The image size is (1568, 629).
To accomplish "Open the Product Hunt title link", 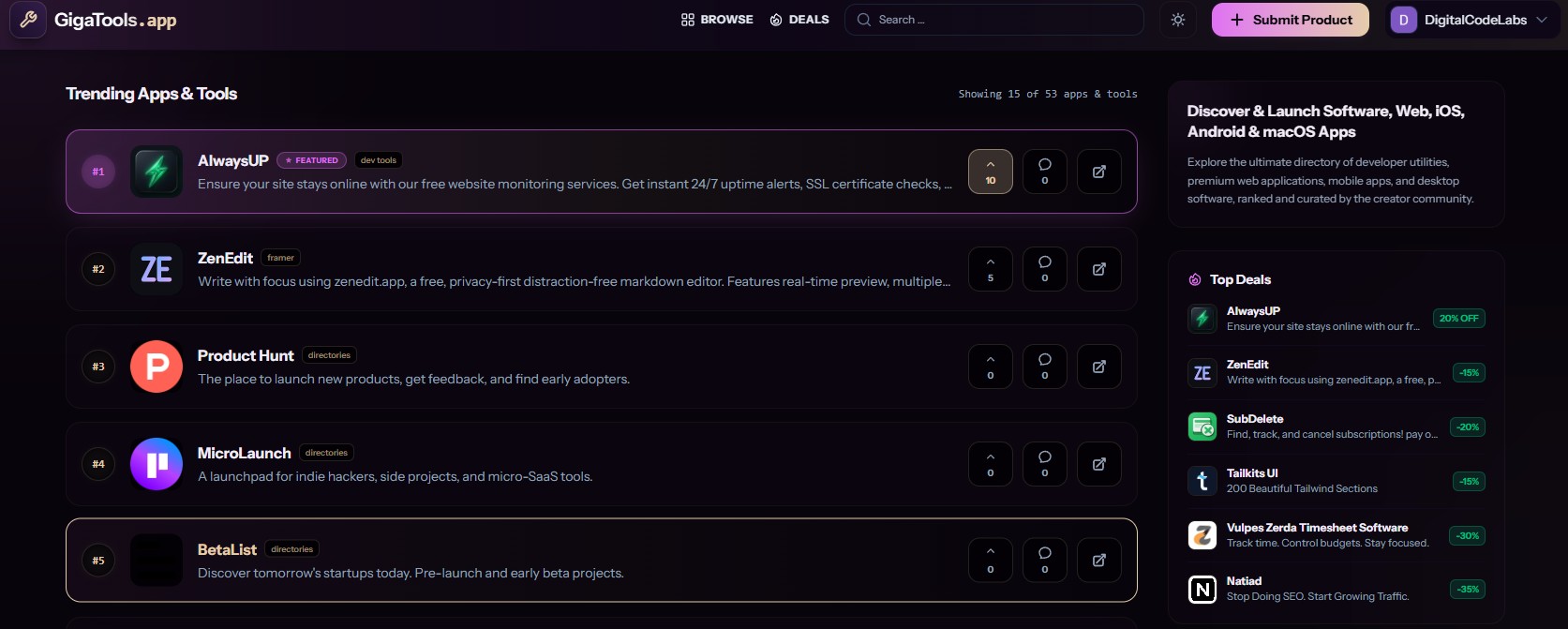I will 246,355.
